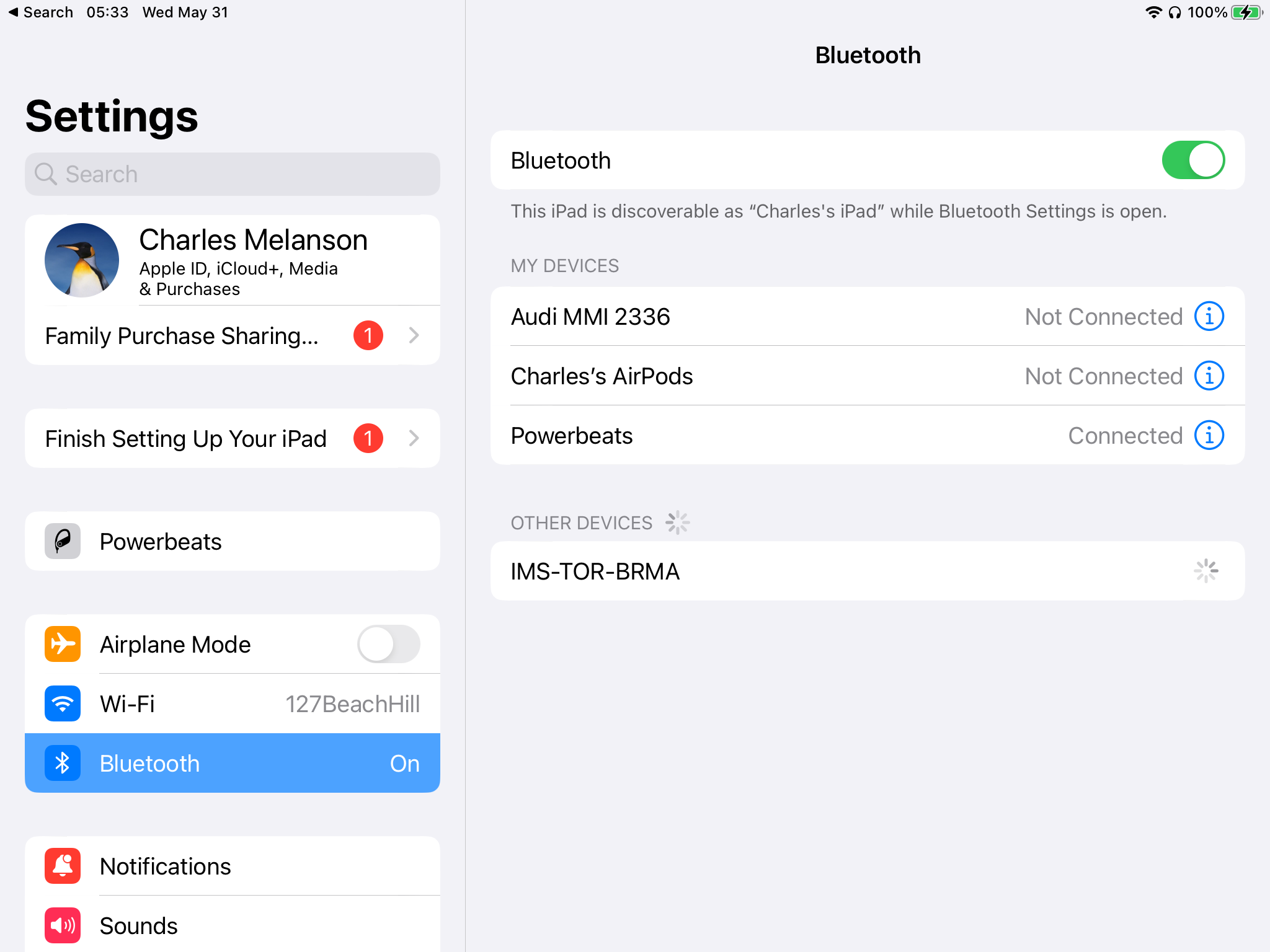Go back to Search in status bar
The width and height of the screenshot is (1270, 952).
coord(41,12)
